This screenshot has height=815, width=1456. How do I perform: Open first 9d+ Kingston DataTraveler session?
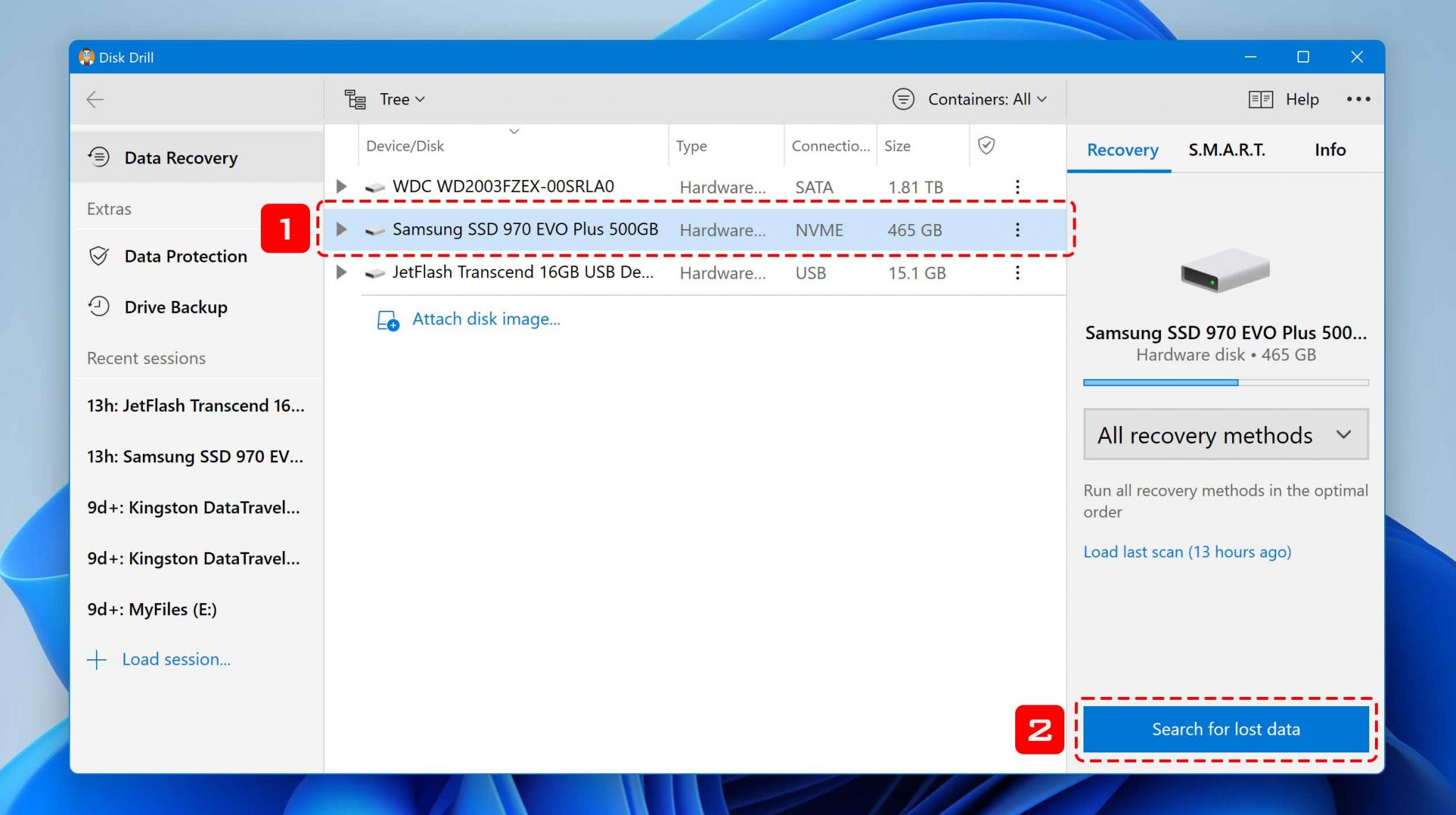point(193,508)
